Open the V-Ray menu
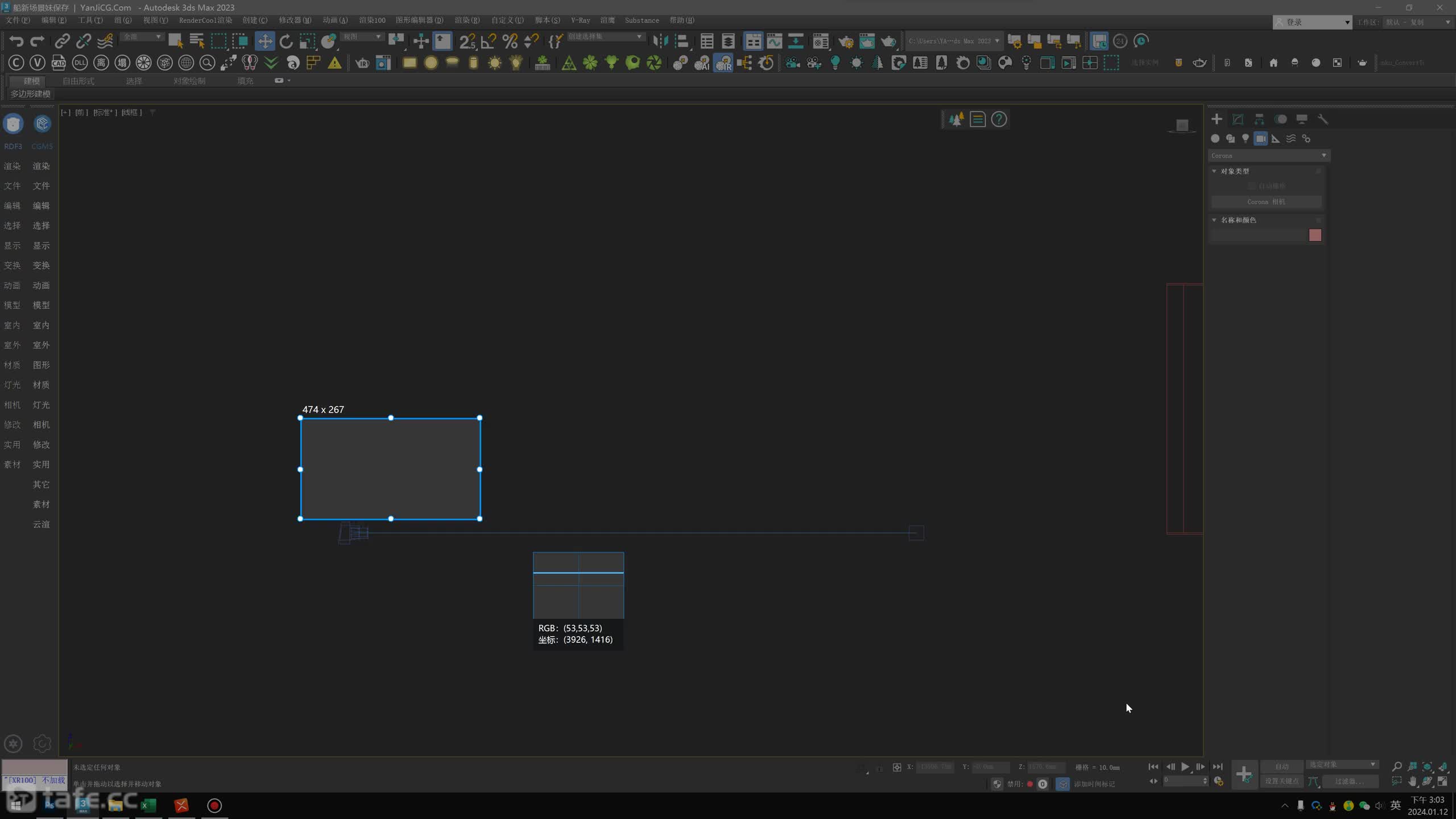The height and width of the screenshot is (819, 1456). click(x=580, y=20)
